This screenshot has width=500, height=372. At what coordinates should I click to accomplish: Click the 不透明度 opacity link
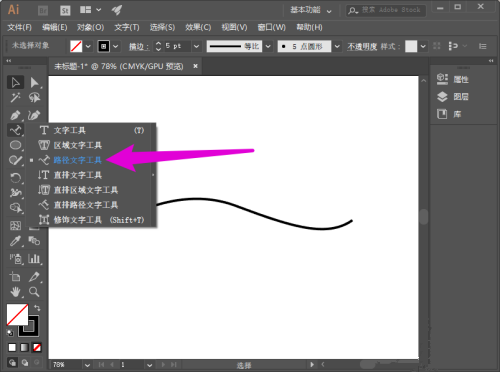[x=362, y=46]
